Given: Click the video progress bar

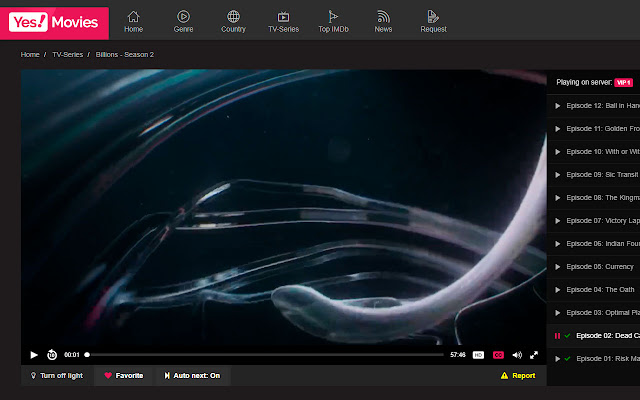Looking at the screenshot, I should click(264, 355).
